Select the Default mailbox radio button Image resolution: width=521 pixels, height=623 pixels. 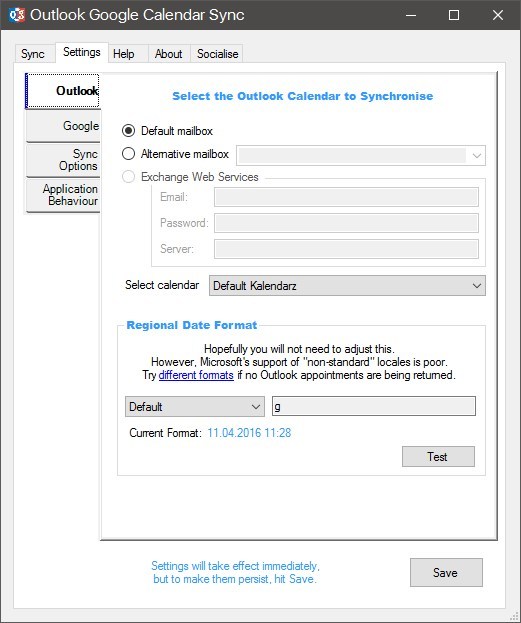pyautogui.click(x=128, y=131)
